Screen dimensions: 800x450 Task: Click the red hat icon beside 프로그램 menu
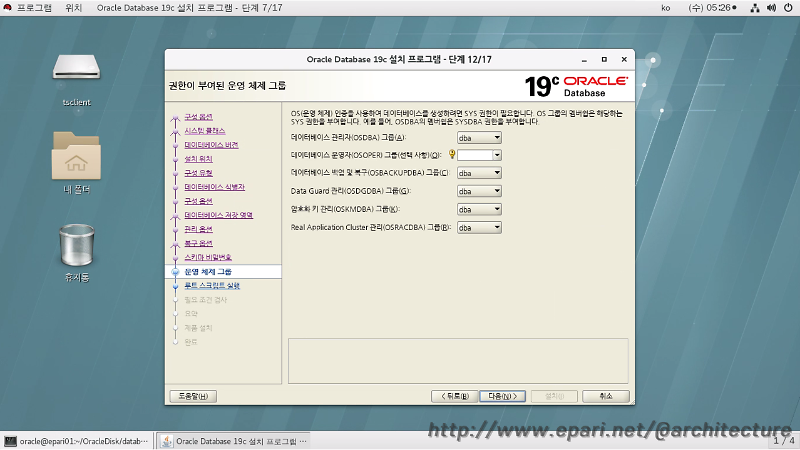point(7,8)
